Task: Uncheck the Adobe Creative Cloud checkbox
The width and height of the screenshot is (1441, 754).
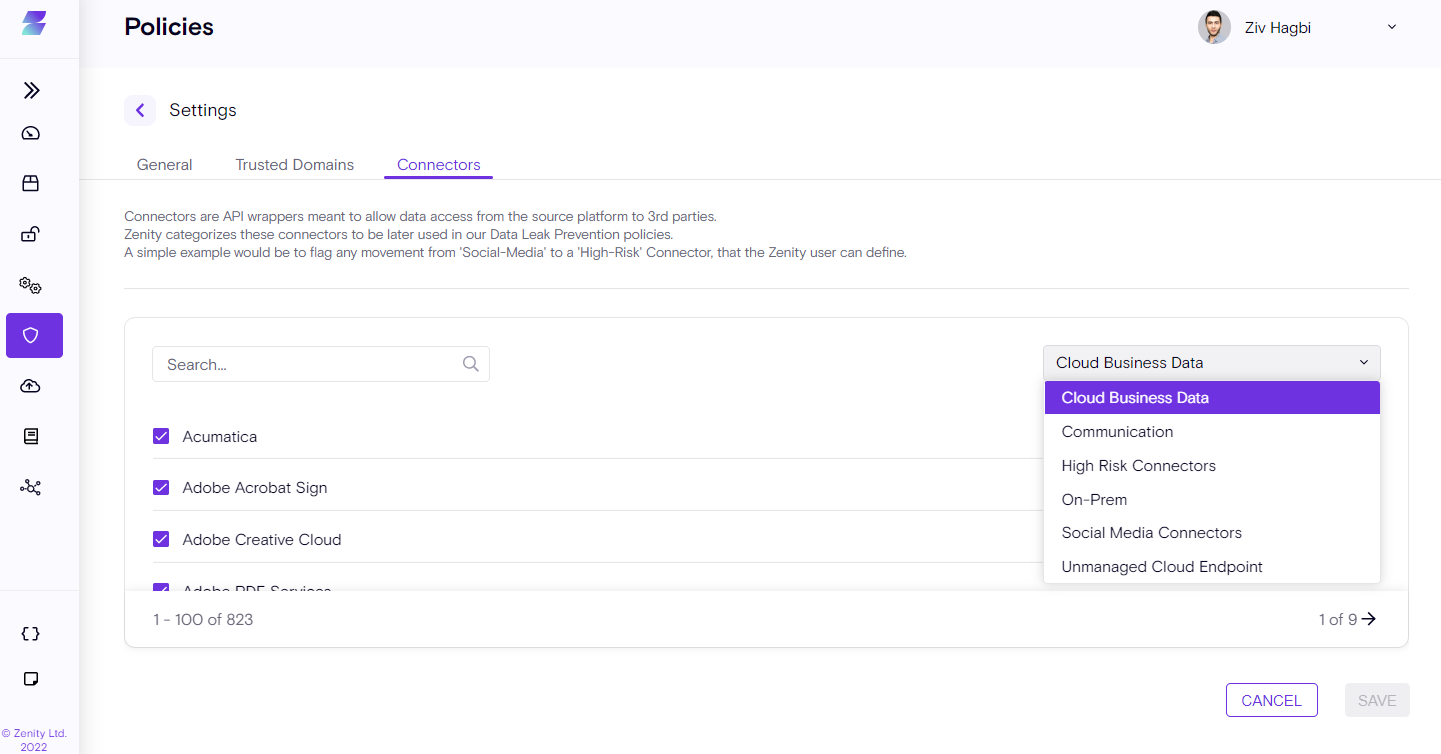Action: tap(161, 539)
